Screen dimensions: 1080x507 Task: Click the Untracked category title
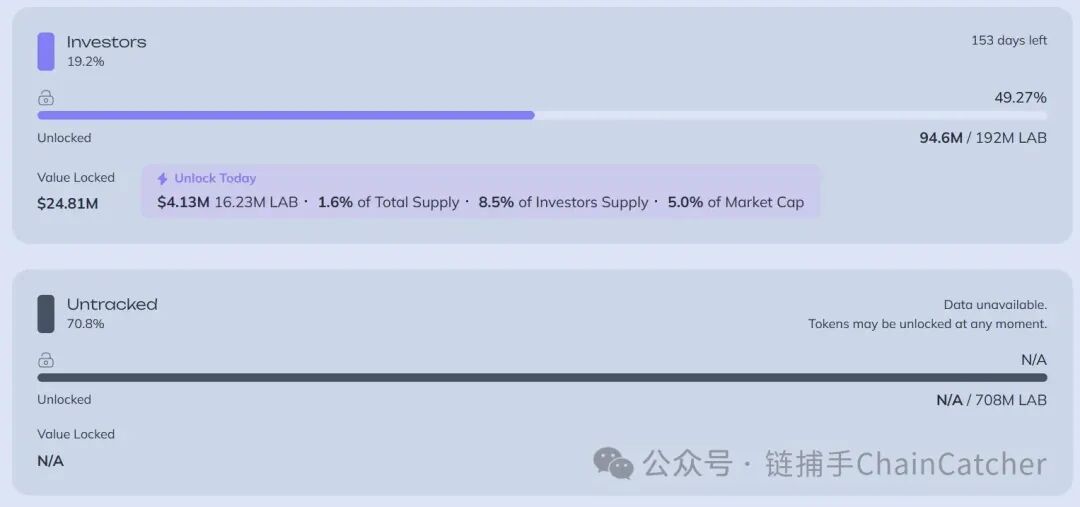pos(112,304)
